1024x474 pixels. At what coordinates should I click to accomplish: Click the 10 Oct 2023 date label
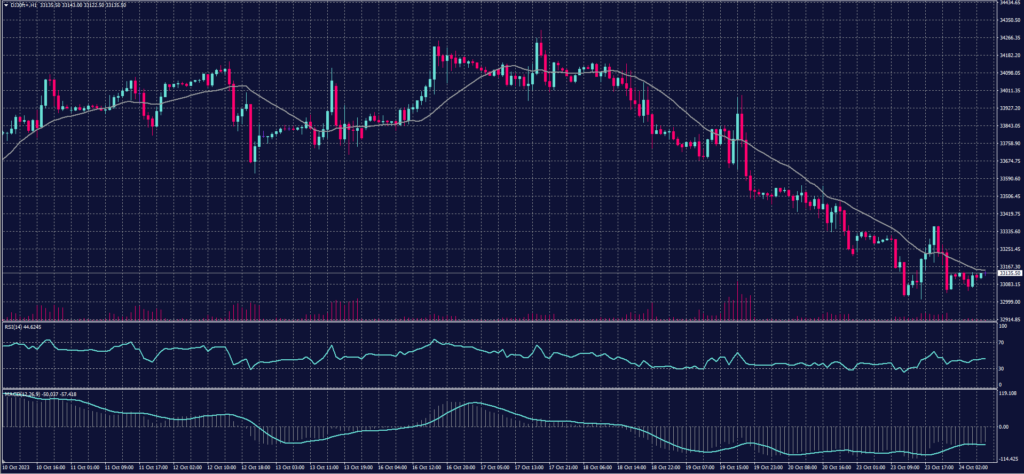coord(18,467)
